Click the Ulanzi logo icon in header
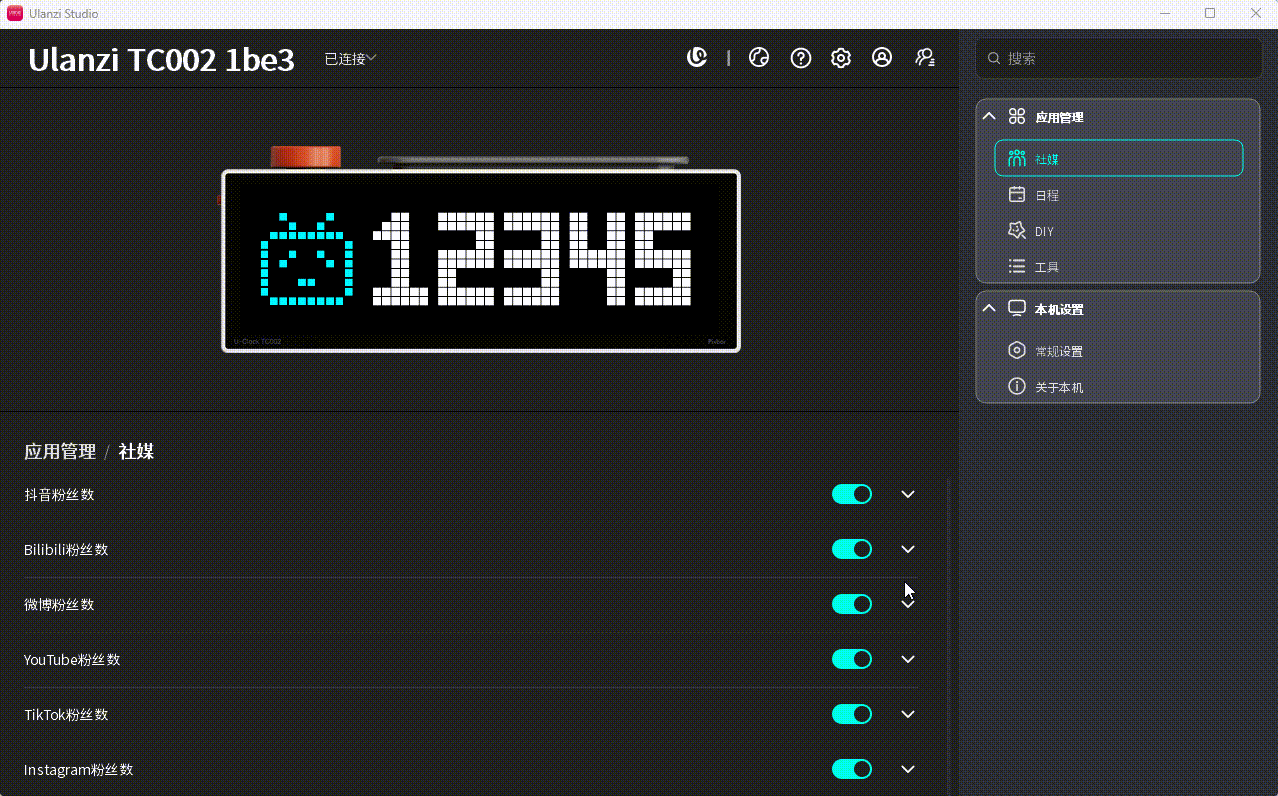This screenshot has height=796, width=1278. click(697, 58)
